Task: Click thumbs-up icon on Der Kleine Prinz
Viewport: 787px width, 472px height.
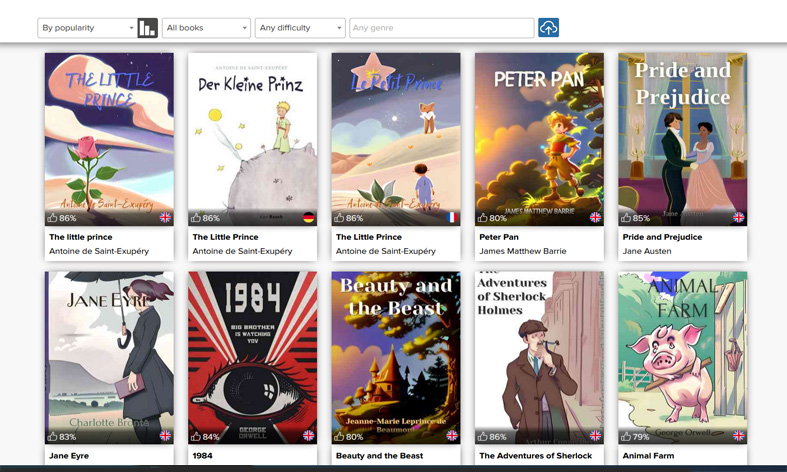Action: pos(196,217)
